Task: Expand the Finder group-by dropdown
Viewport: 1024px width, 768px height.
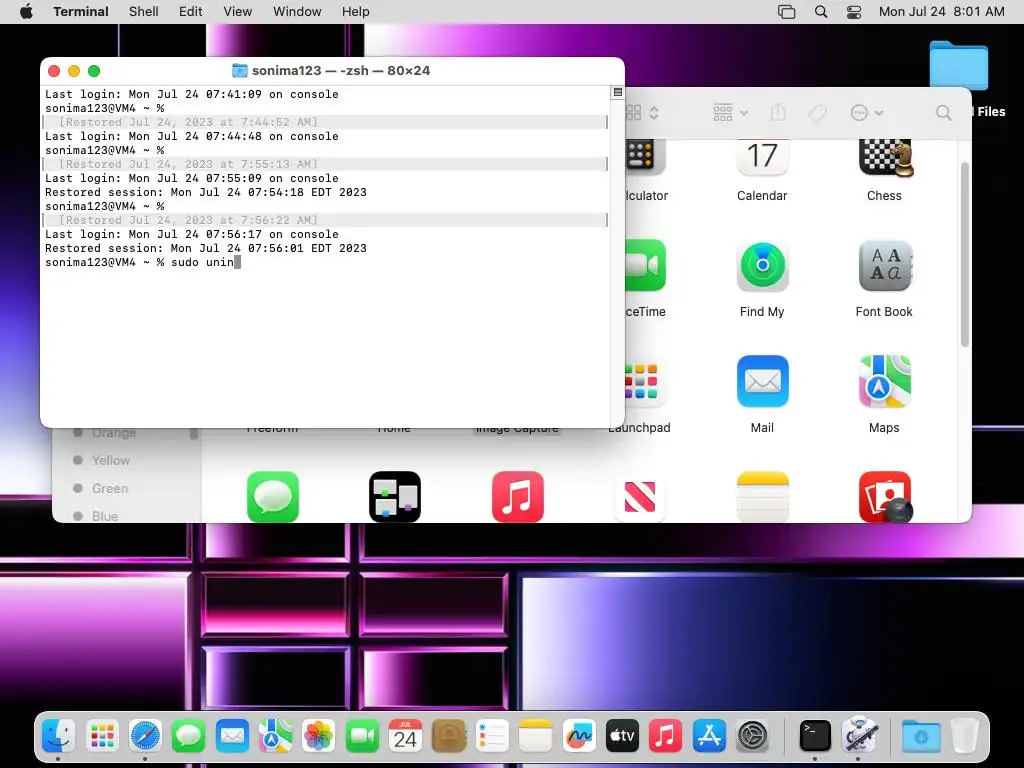Action: [x=730, y=113]
